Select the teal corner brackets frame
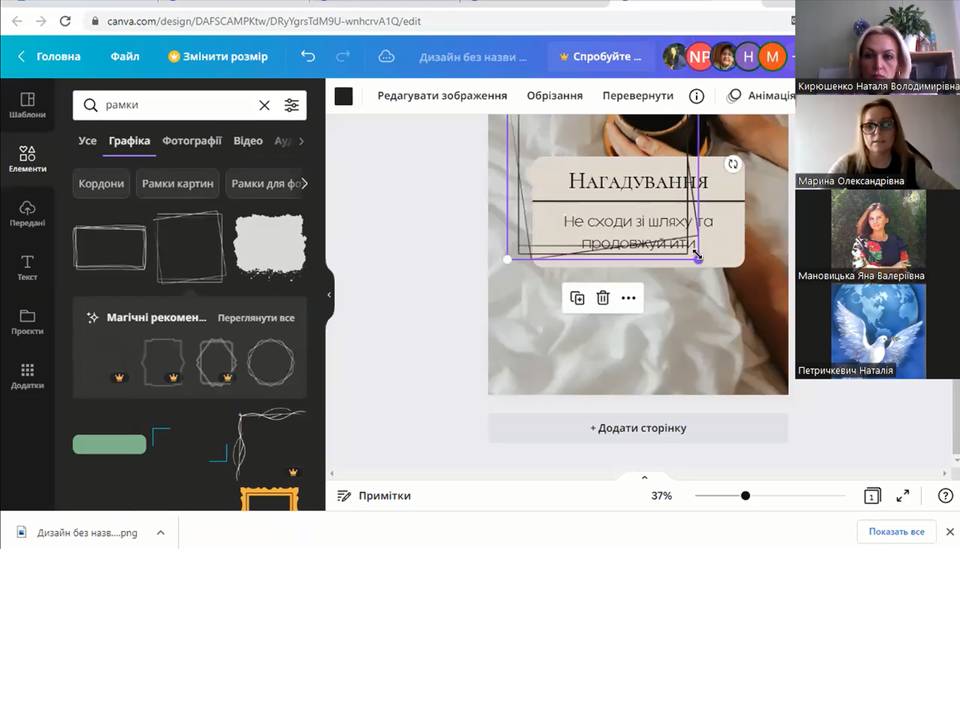The height and width of the screenshot is (720, 960). [189, 444]
